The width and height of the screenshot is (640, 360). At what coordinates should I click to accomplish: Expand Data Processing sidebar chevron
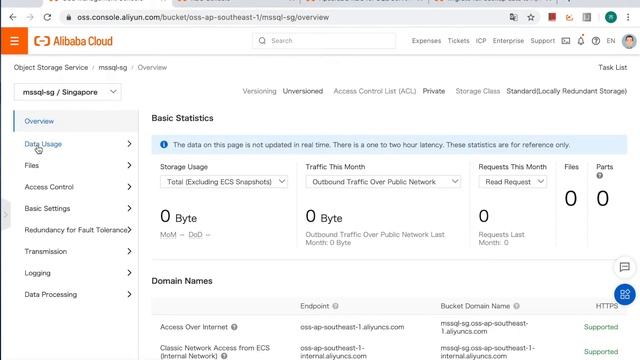pos(129,294)
